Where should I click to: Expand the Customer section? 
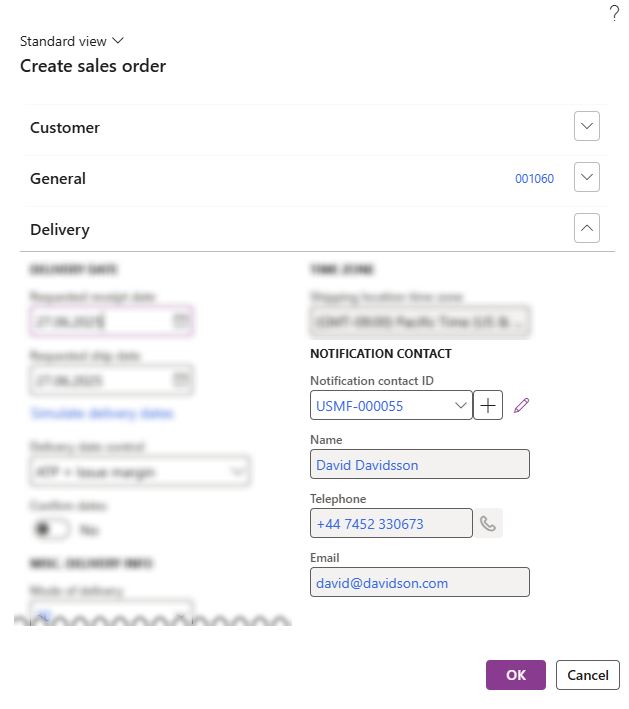click(x=588, y=127)
